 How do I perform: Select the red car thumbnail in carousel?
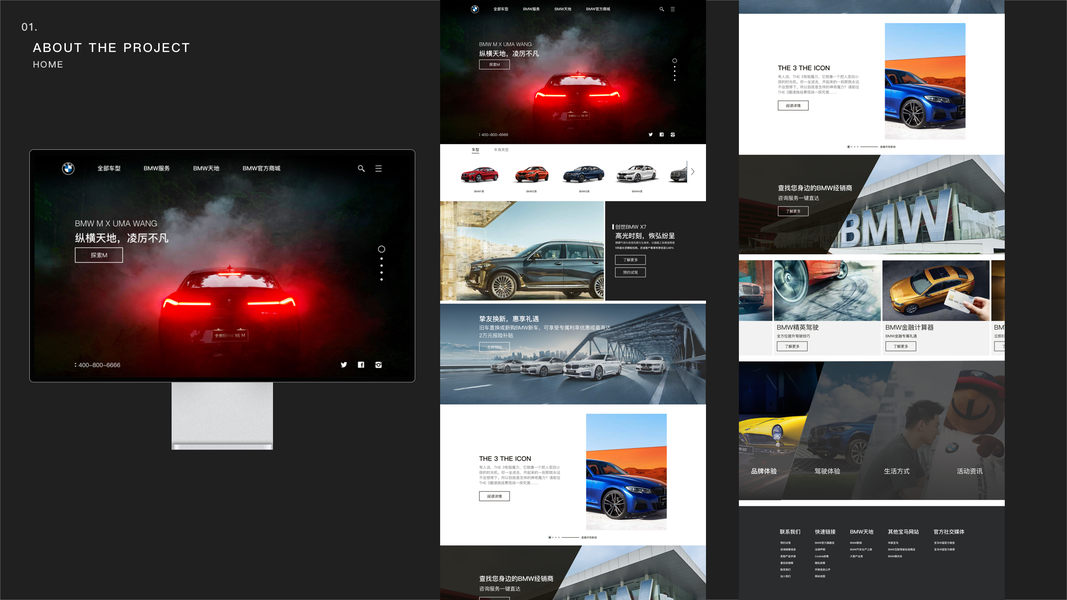[x=479, y=175]
